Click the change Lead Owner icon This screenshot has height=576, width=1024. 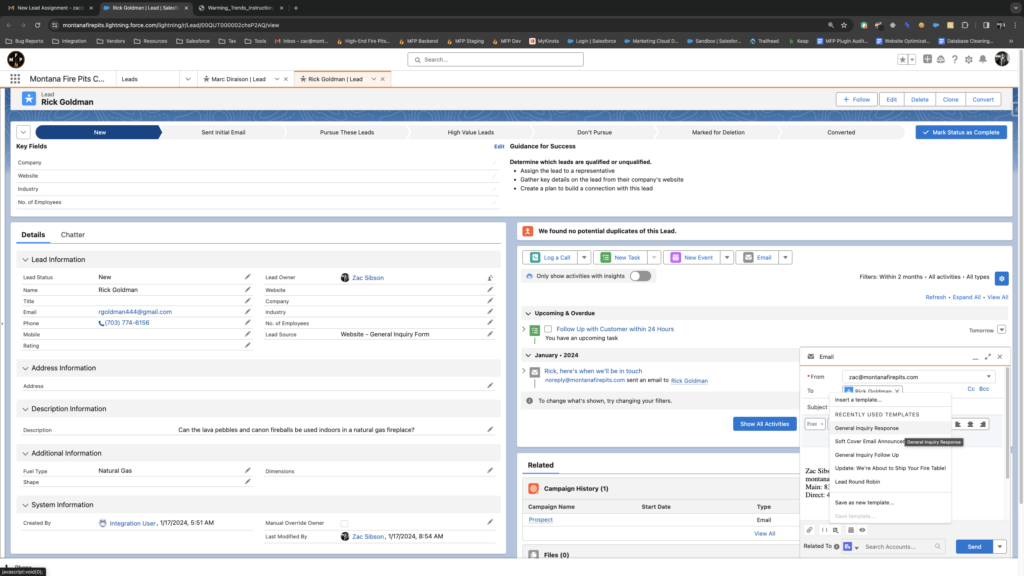point(490,278)
